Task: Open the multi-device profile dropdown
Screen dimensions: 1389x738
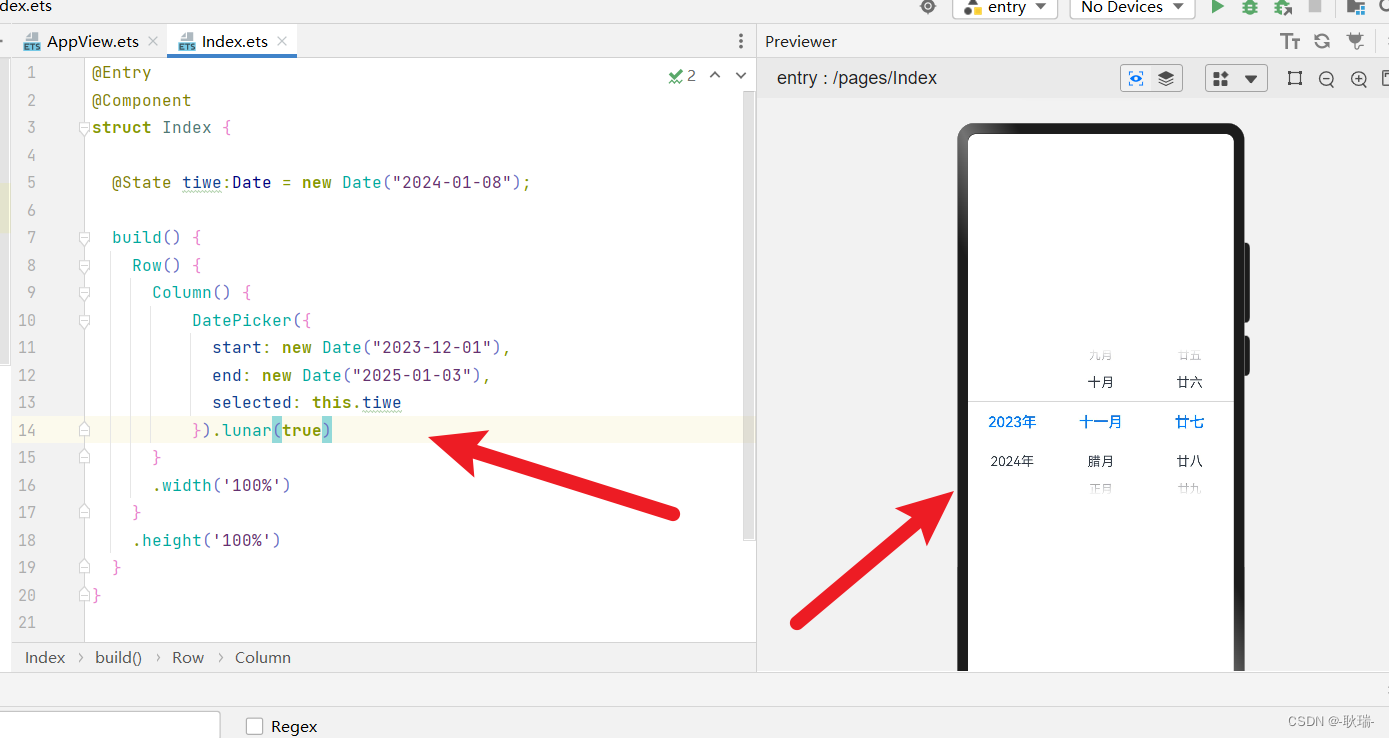Action: (1236, 78)
